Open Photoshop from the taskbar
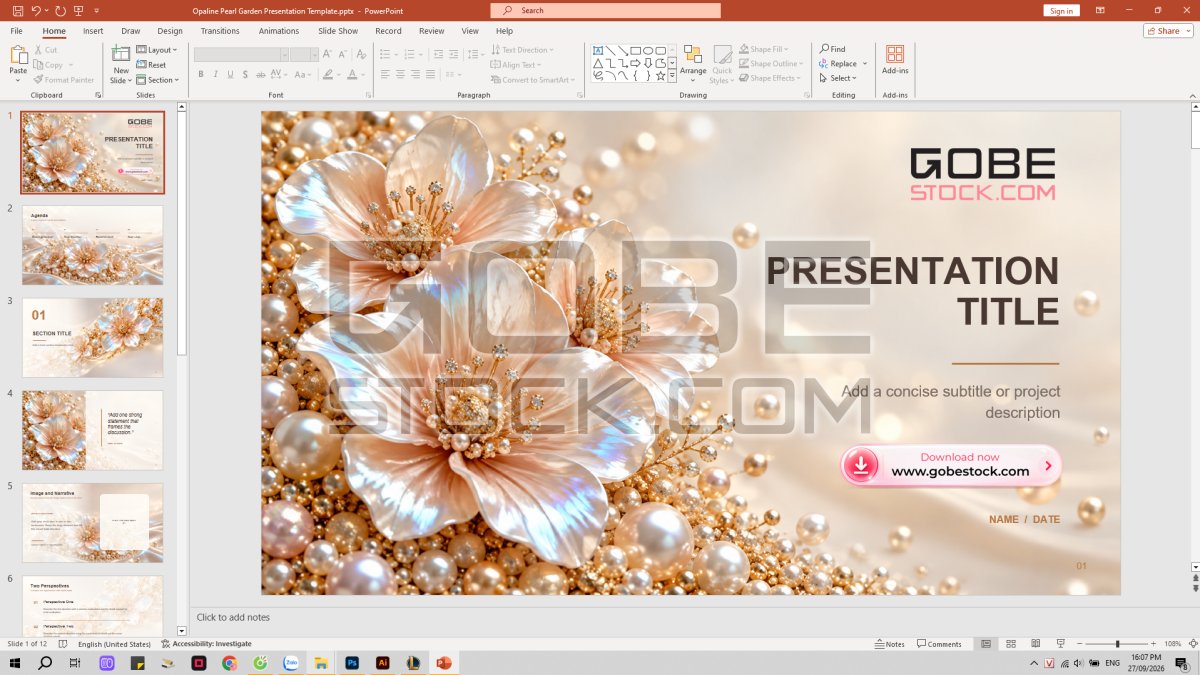The height and width of the screenshot is (675, 1200). pos(352,663)
